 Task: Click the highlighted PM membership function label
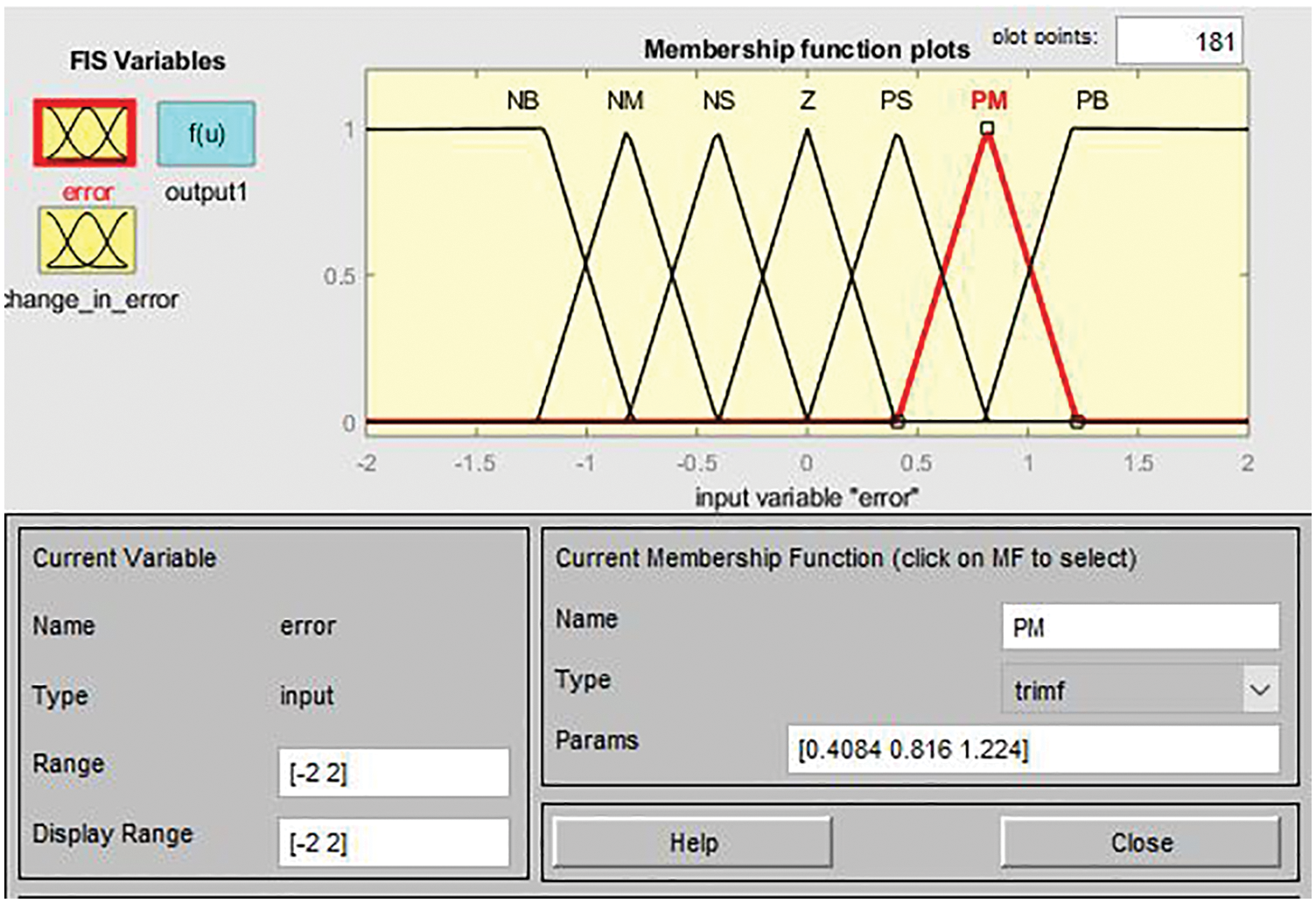click(x=989, y=101)
